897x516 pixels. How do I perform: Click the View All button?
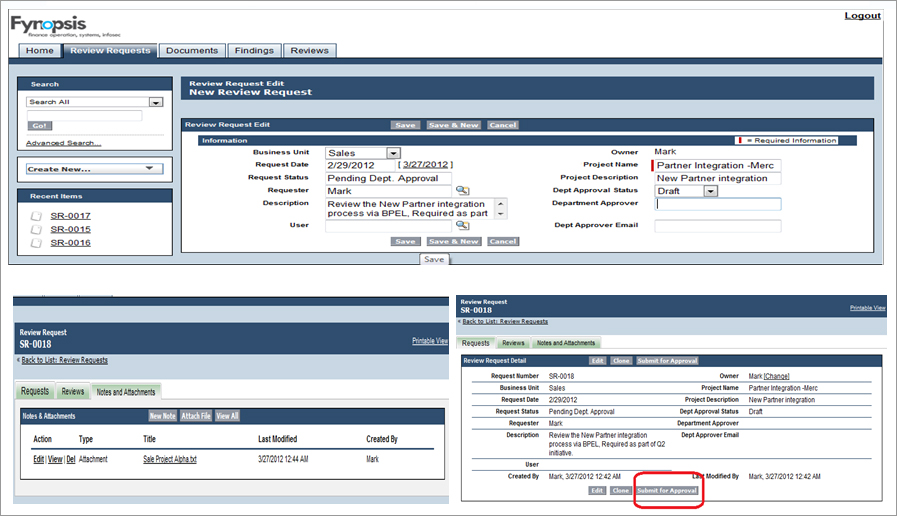point(227,416)
